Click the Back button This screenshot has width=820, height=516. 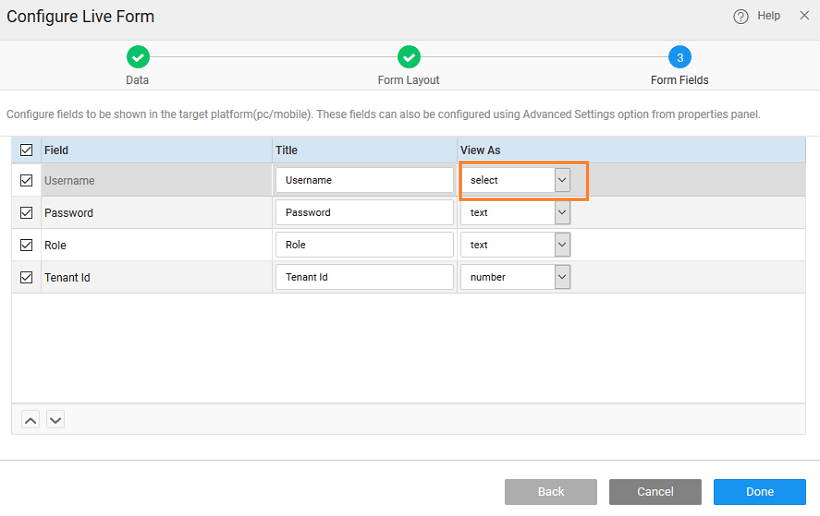click(551, 492)
